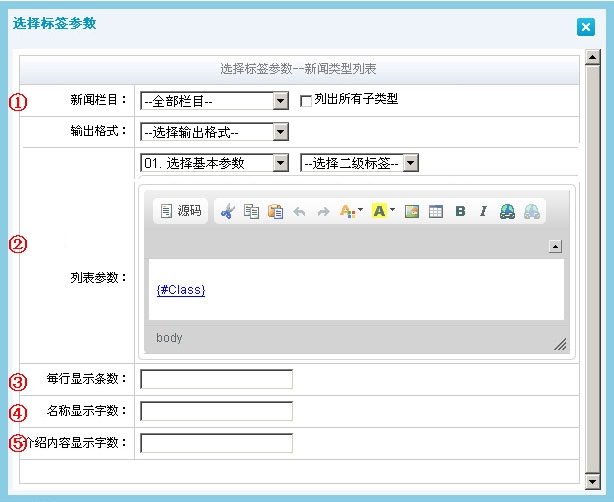Click the 名称显示字数 input field
The width and height of the screenshot is (614, 502).
pyautogui.click(x=217, y=411)
